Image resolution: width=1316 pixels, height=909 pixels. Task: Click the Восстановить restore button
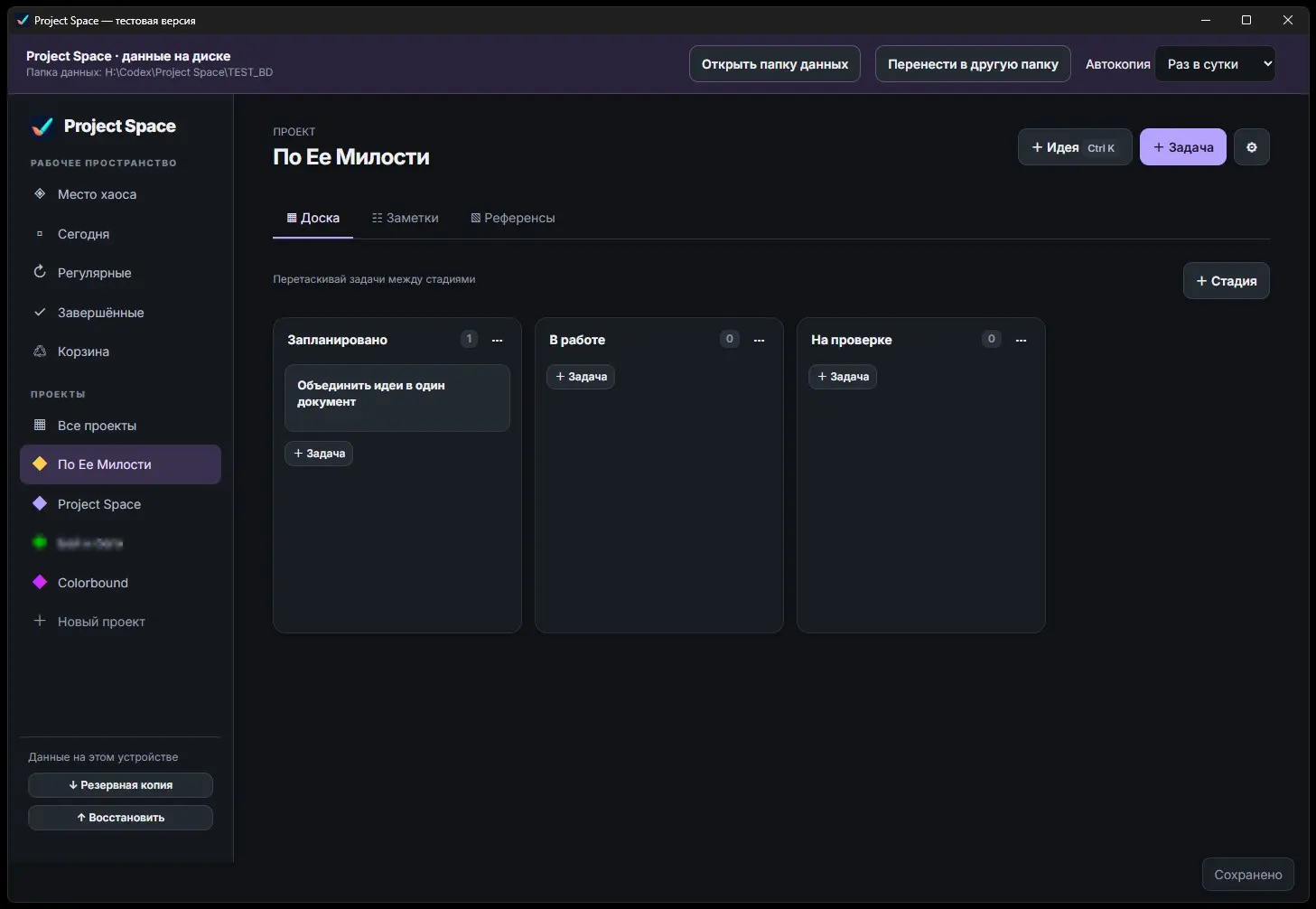pyautogui.click(x=120, y=818)
